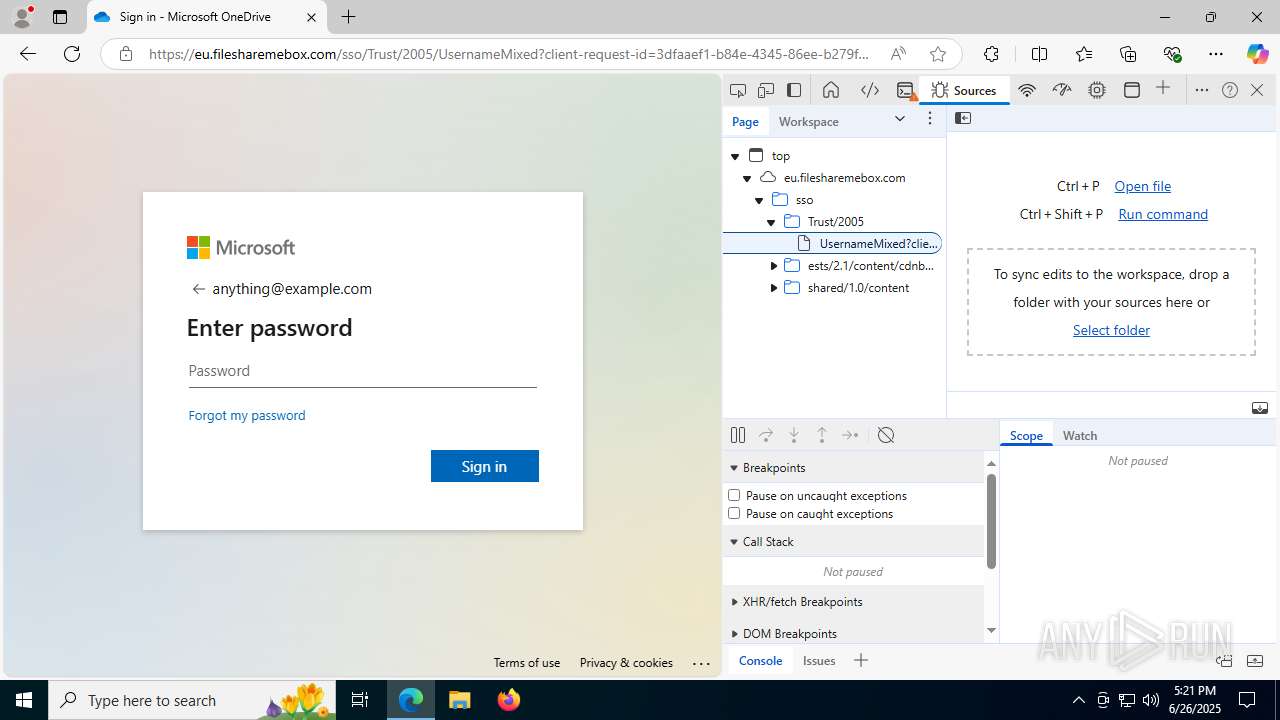Open Privacy & cookies link
Image resolution: width=1280 pixels, height=720 pixels.
point(626,663)
